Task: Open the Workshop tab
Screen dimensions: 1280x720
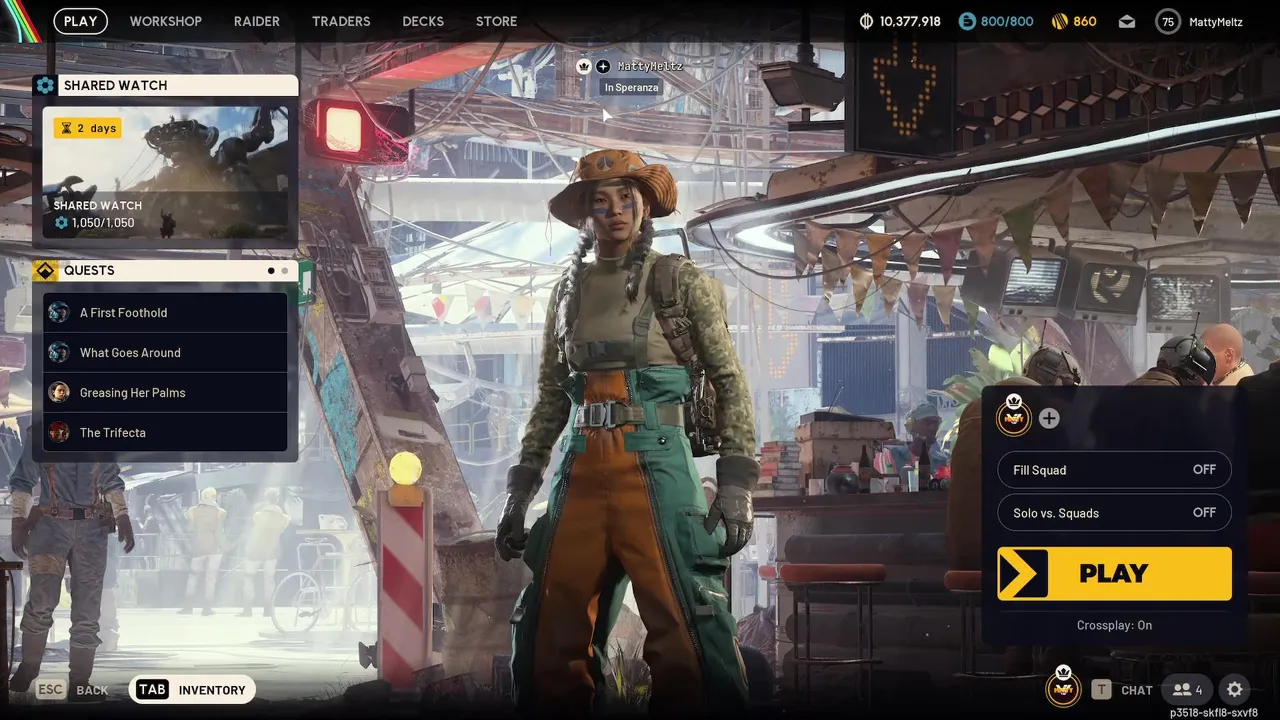Action: (x=165, y=21)
